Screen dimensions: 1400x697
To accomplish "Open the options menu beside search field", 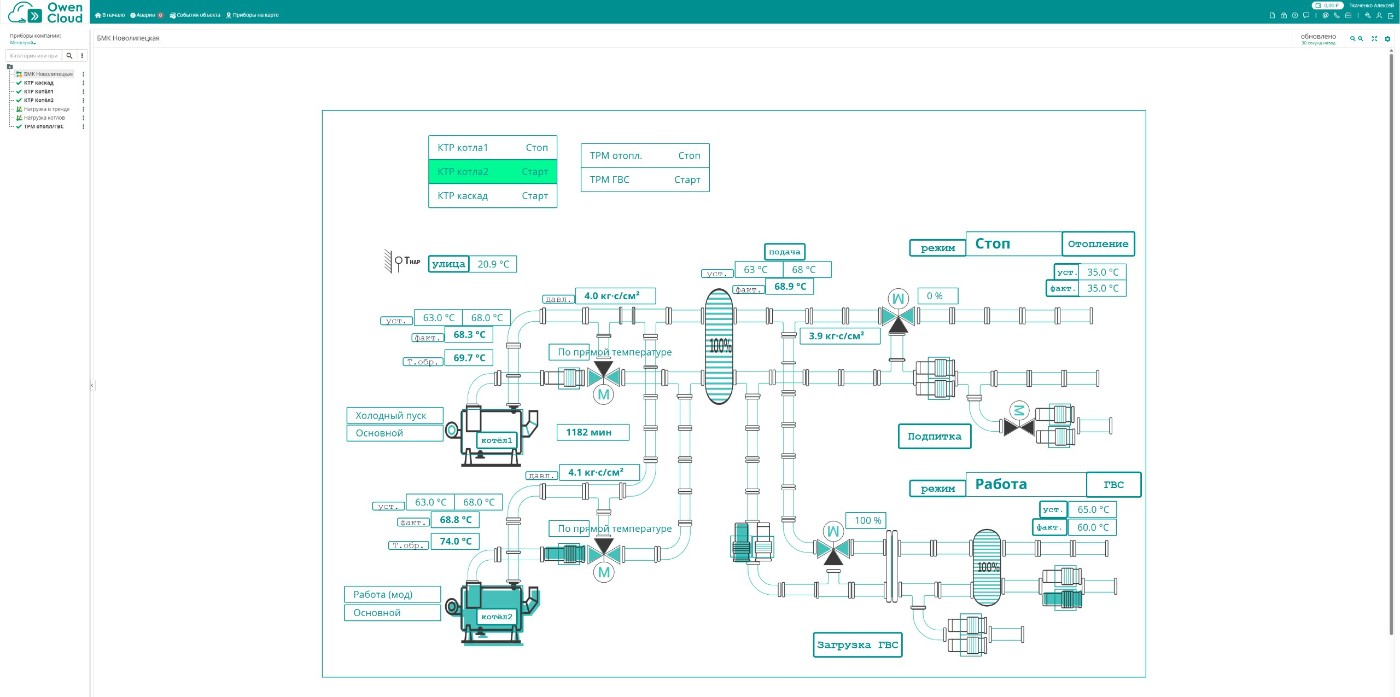I will pyautogui.click(x=82, y=56).
